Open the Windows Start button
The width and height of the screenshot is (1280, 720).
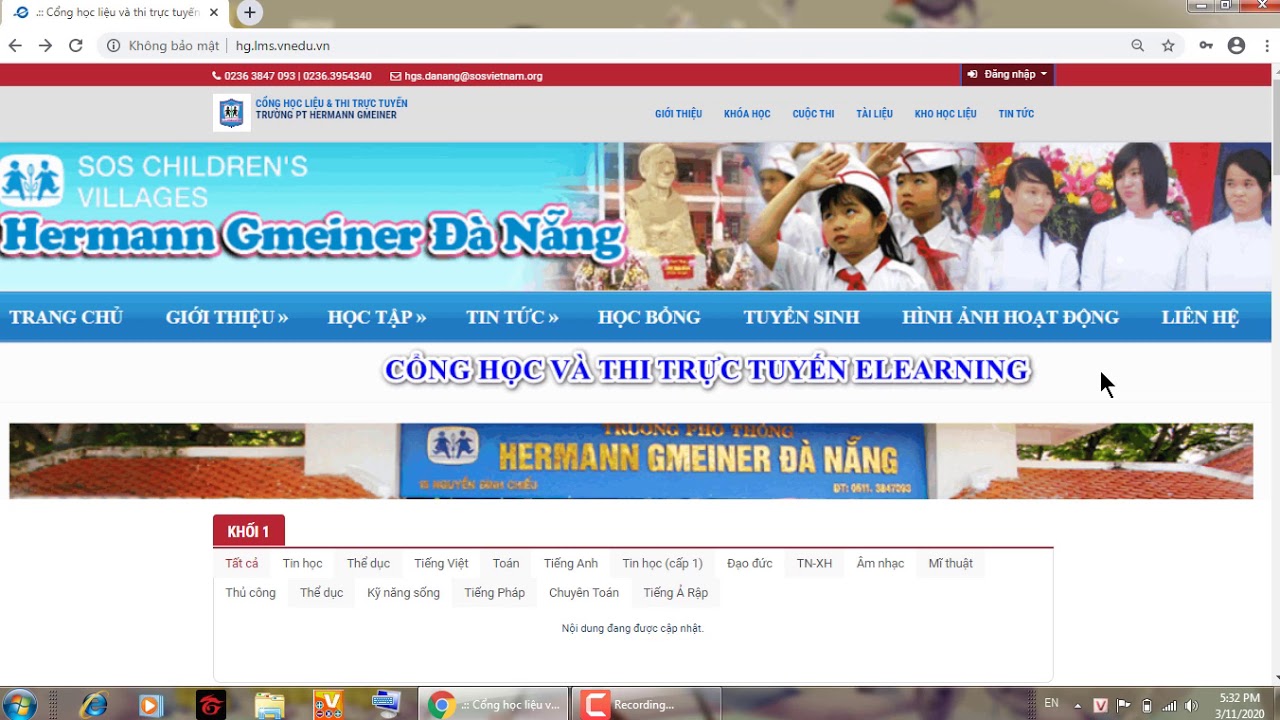tap(19, 704)
